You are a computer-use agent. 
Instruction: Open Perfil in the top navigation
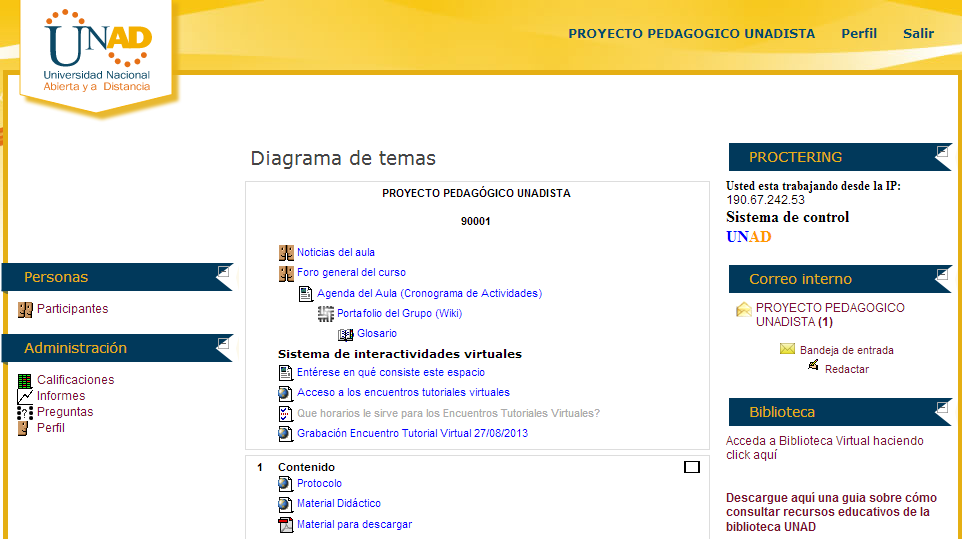859,34
